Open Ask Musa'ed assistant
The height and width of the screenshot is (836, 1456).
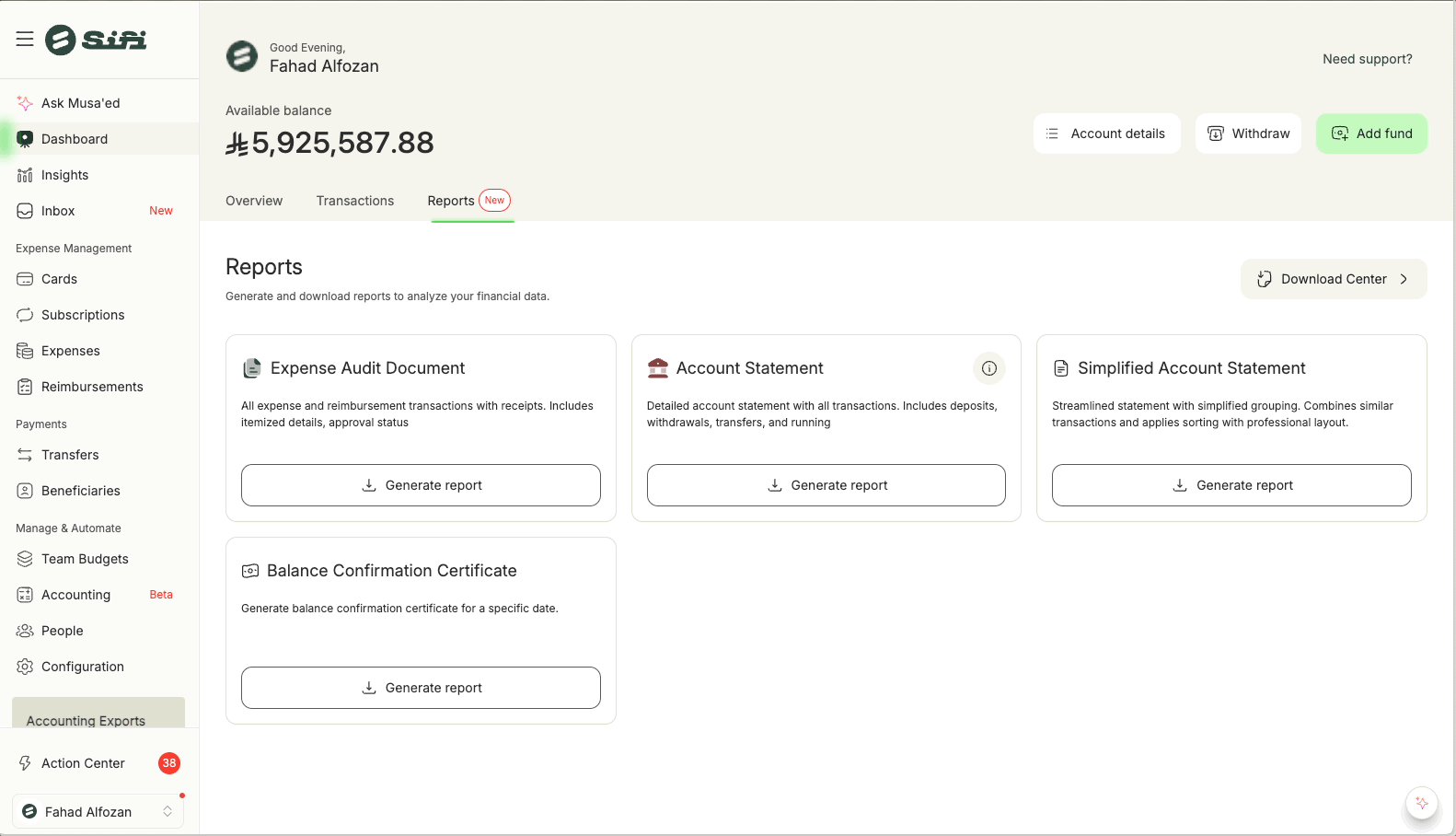coord(80,103)
